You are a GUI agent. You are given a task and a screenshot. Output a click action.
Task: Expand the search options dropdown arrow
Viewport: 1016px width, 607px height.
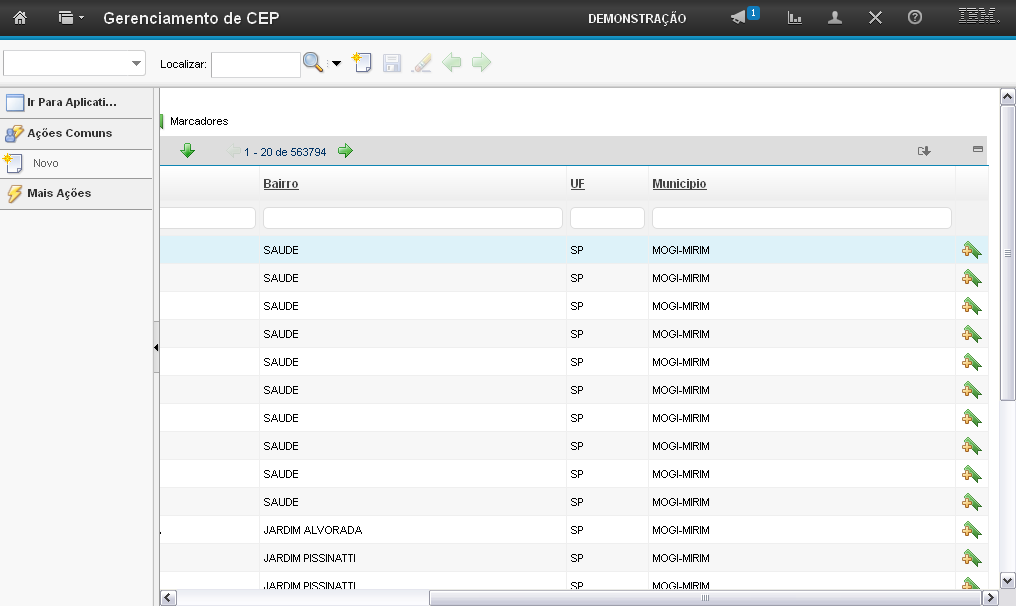point(336,64)
